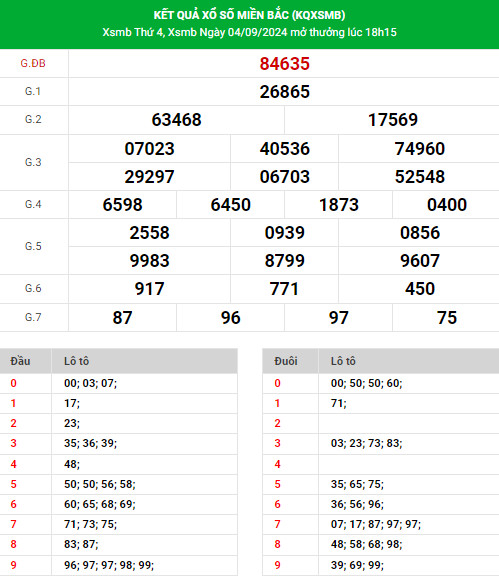Click the Đuôi column header
This screenshot has width=499, height=577.
point(286,361)
